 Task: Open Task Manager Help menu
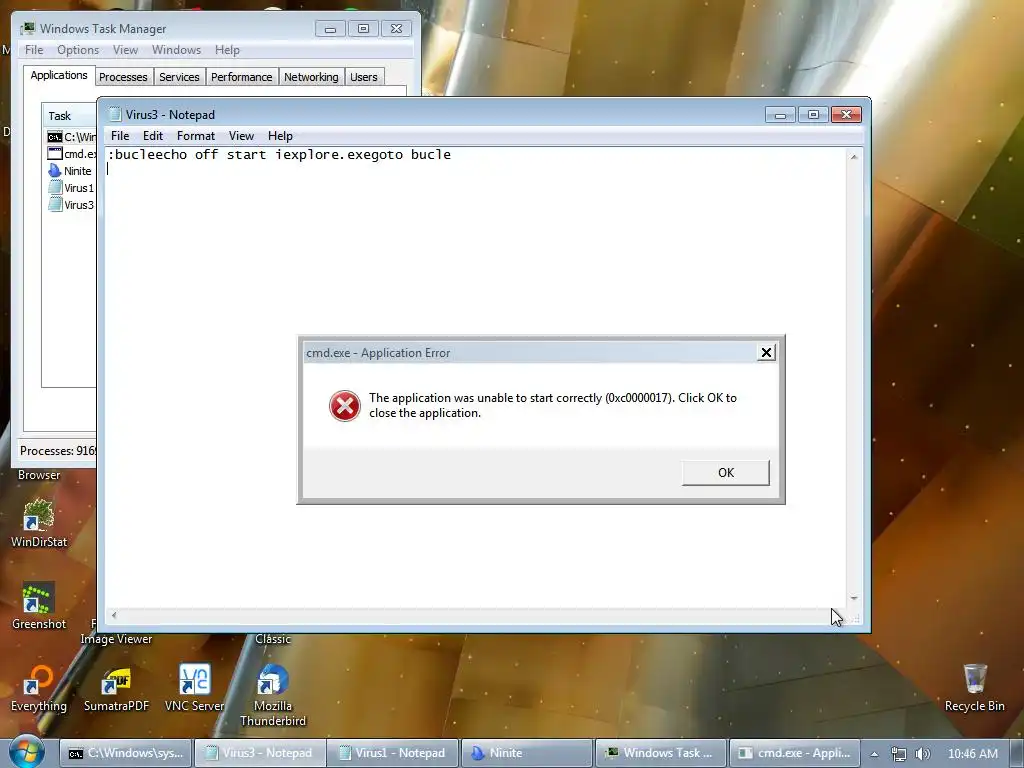227,50
